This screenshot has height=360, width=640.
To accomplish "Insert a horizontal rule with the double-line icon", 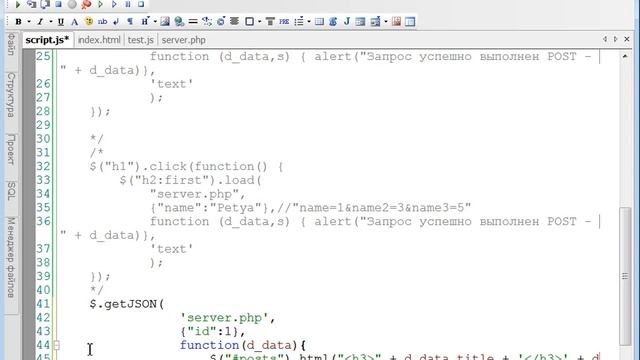I will (x=193, y=21).
